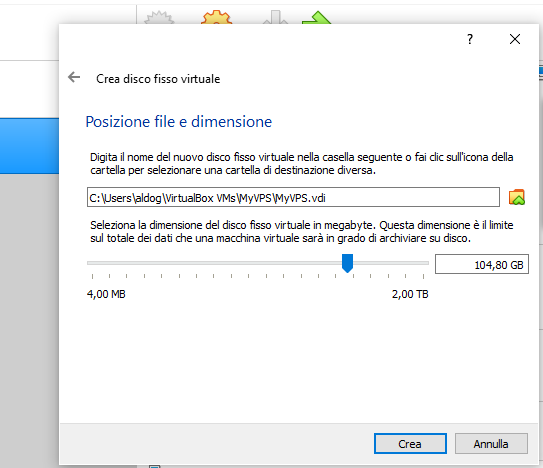Go back using the wizard's left arrow
Image resolution: width=543 pixels, height=468 pixels.
point(74,77)
